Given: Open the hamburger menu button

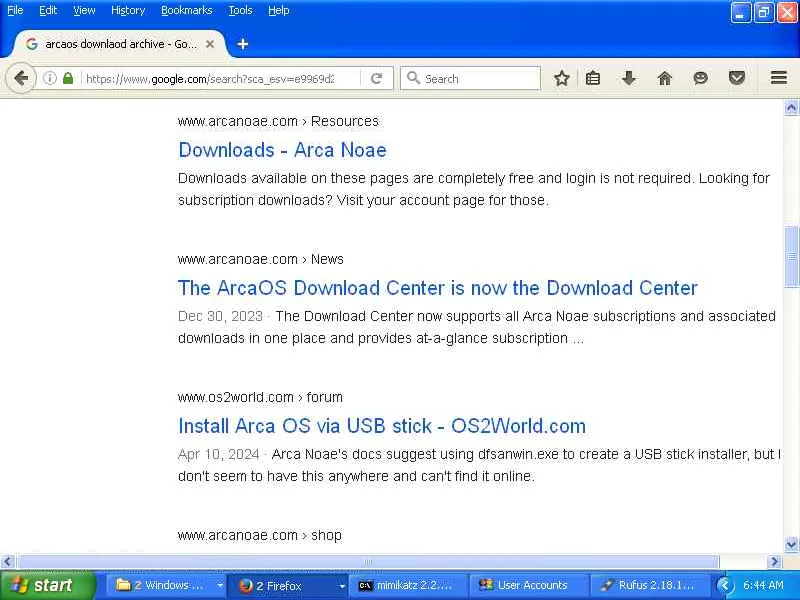Looking at the screenshot, I should point(779,78).
